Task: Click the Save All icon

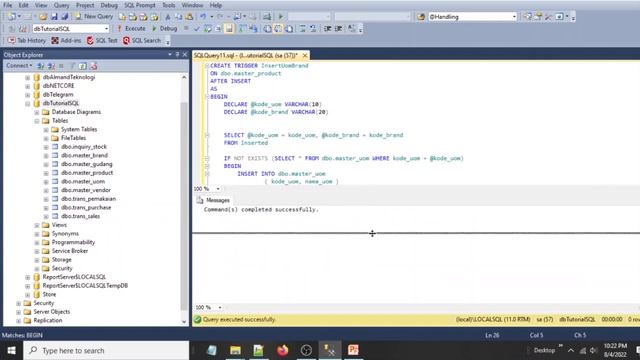Action: (64, 17)
